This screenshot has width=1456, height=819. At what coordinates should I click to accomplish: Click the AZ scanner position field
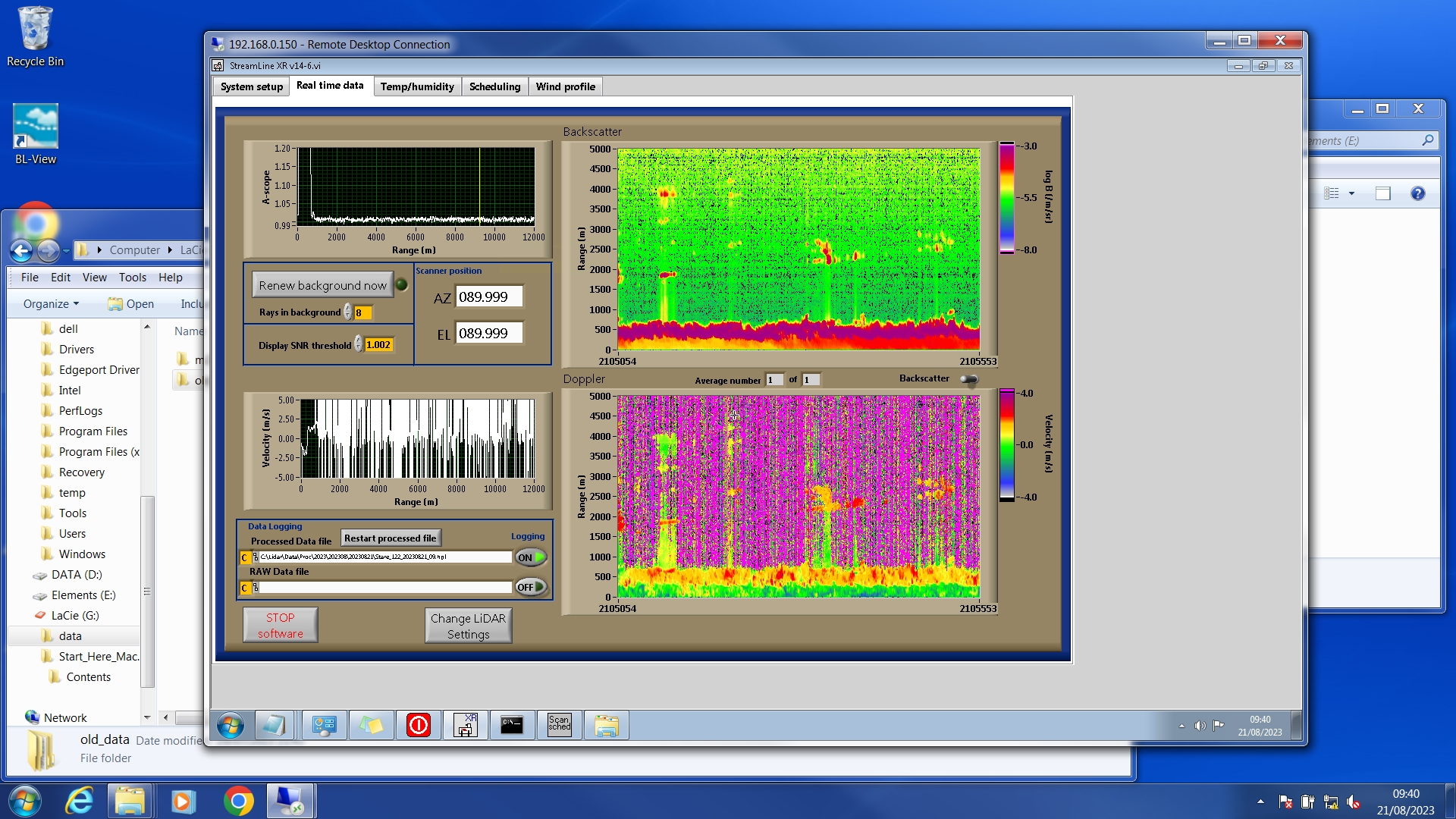[x=489, y=297]
